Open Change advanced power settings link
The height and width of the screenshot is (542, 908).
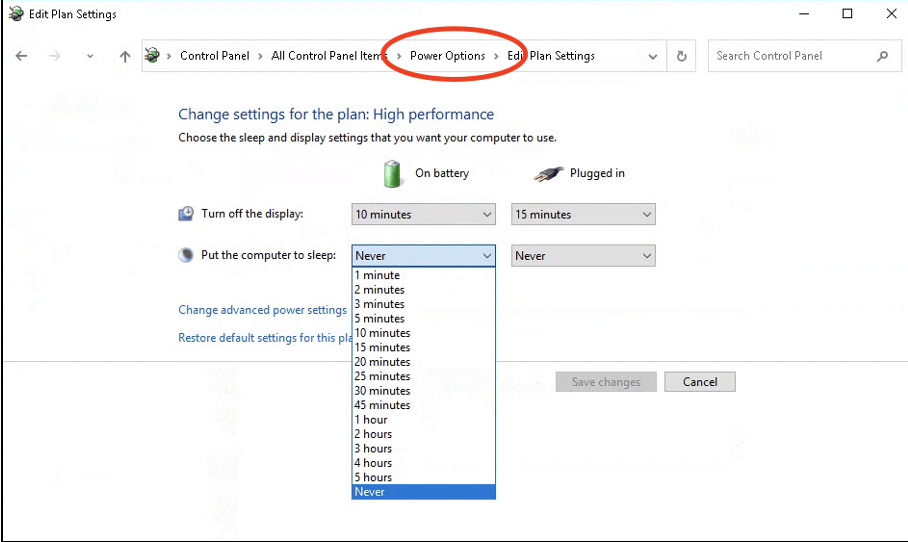coord(262,310)
